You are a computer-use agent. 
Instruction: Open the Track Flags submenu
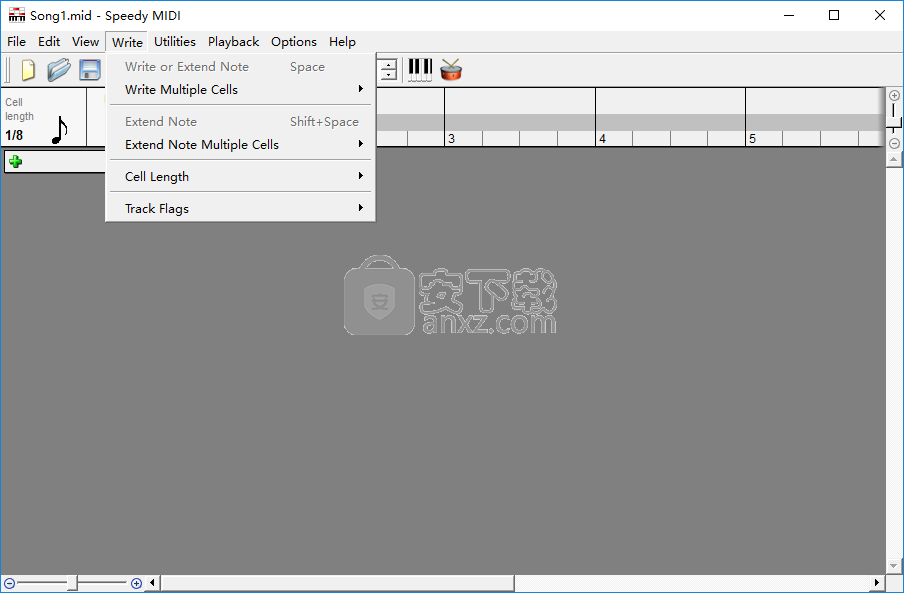[x=242, y=209]
